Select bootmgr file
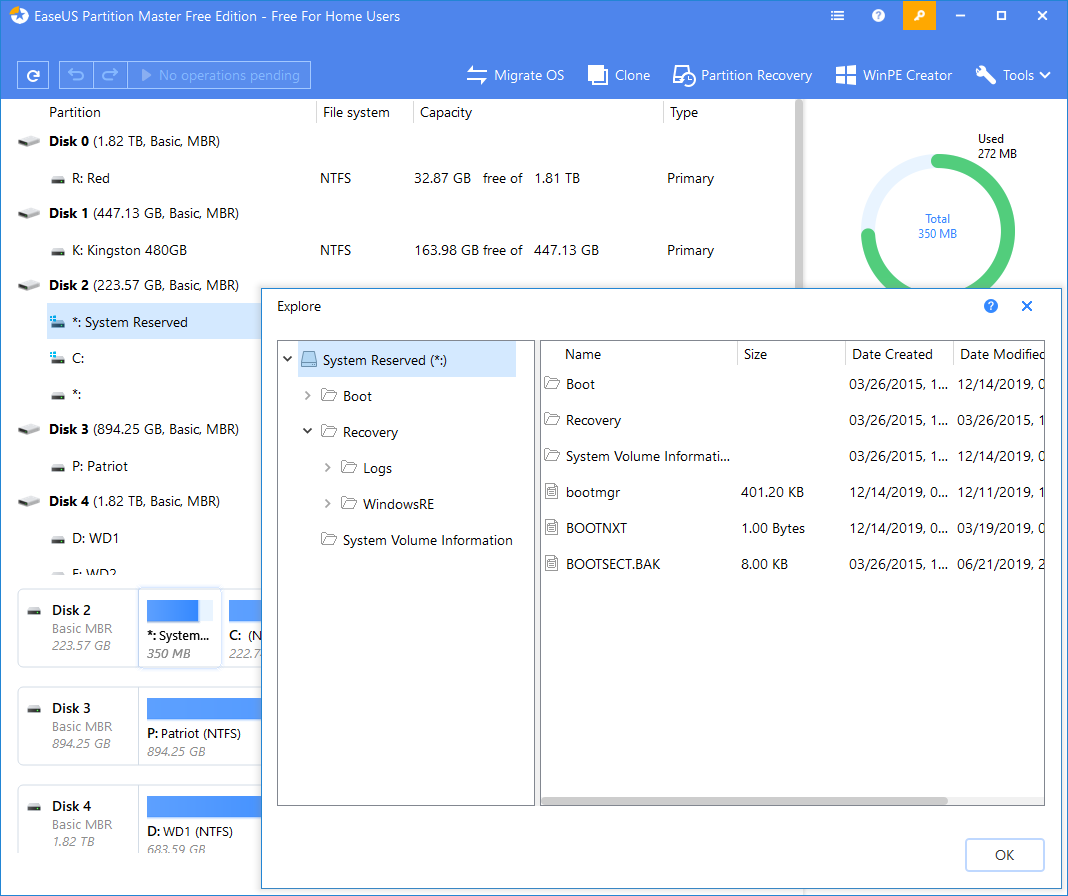This screenshot has width=1068, height=896. pyautogui.click(x=794, y=493)
